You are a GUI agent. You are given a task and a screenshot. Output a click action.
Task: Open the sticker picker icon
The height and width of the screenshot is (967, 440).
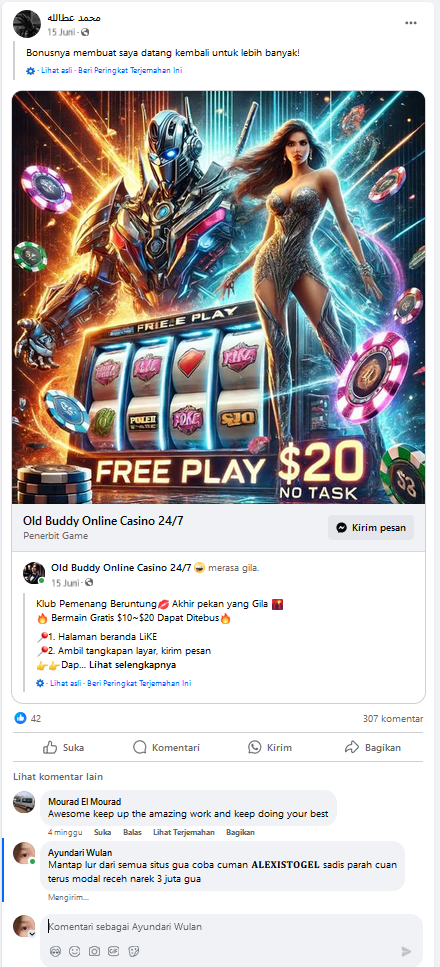click(133, 951)
